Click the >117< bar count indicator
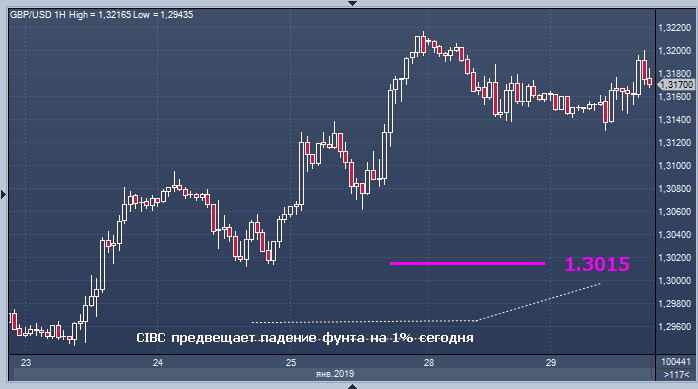This screenshot has width=698, height=389. pos(676,375)
